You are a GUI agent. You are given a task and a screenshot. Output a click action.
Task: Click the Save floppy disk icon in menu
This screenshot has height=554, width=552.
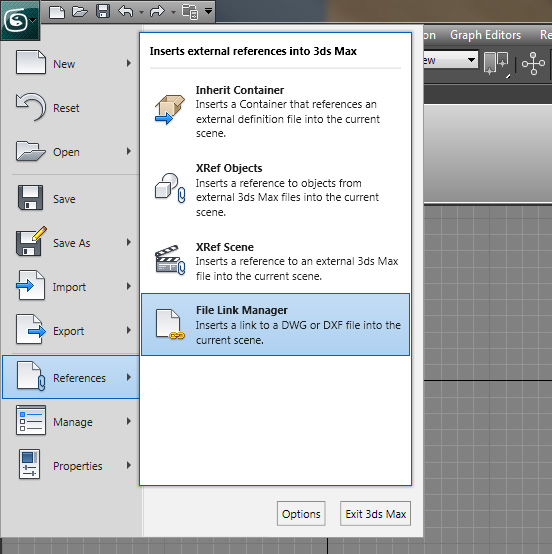(x=30, y=198)
